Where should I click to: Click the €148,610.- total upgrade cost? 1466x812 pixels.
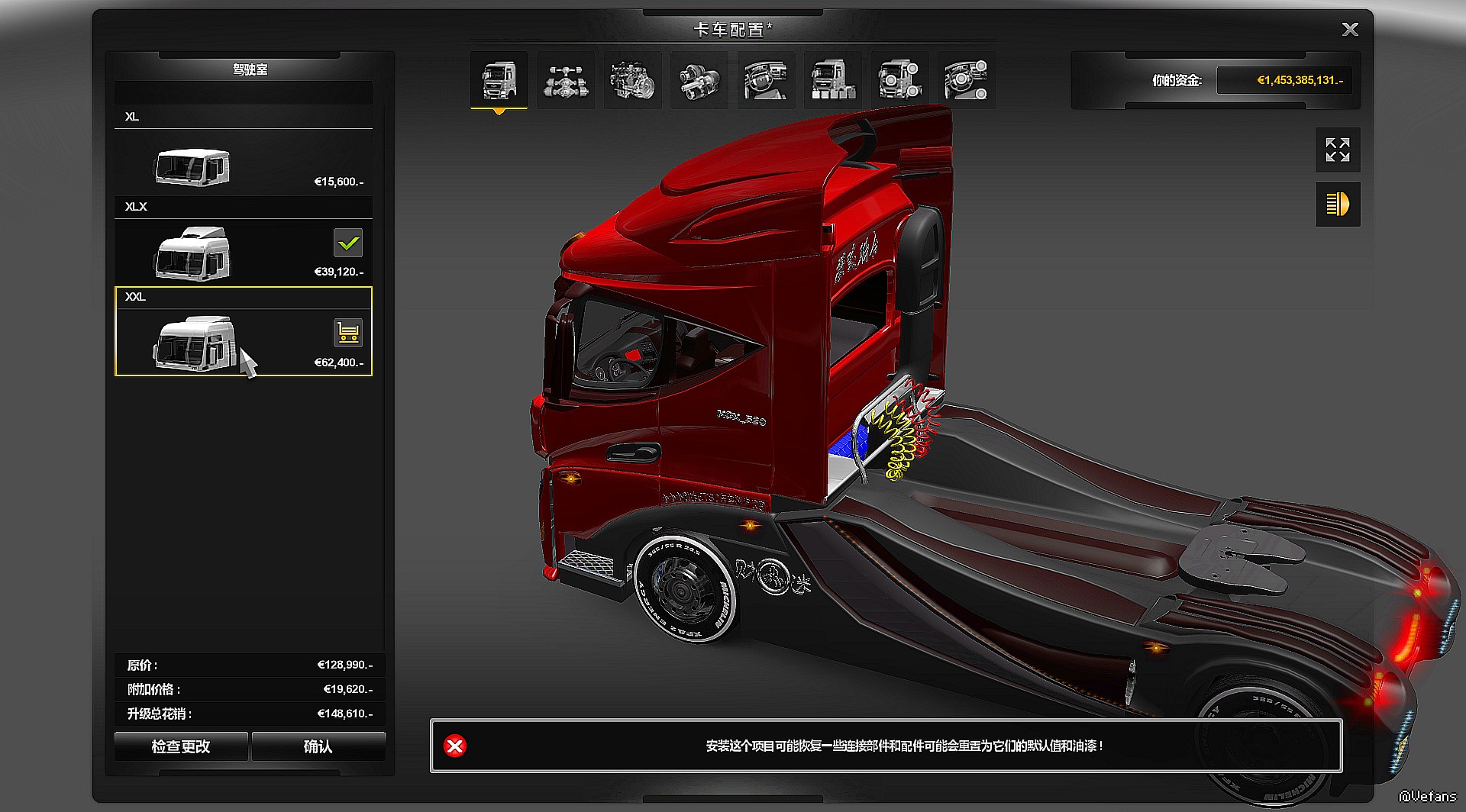tap(345, 714)
